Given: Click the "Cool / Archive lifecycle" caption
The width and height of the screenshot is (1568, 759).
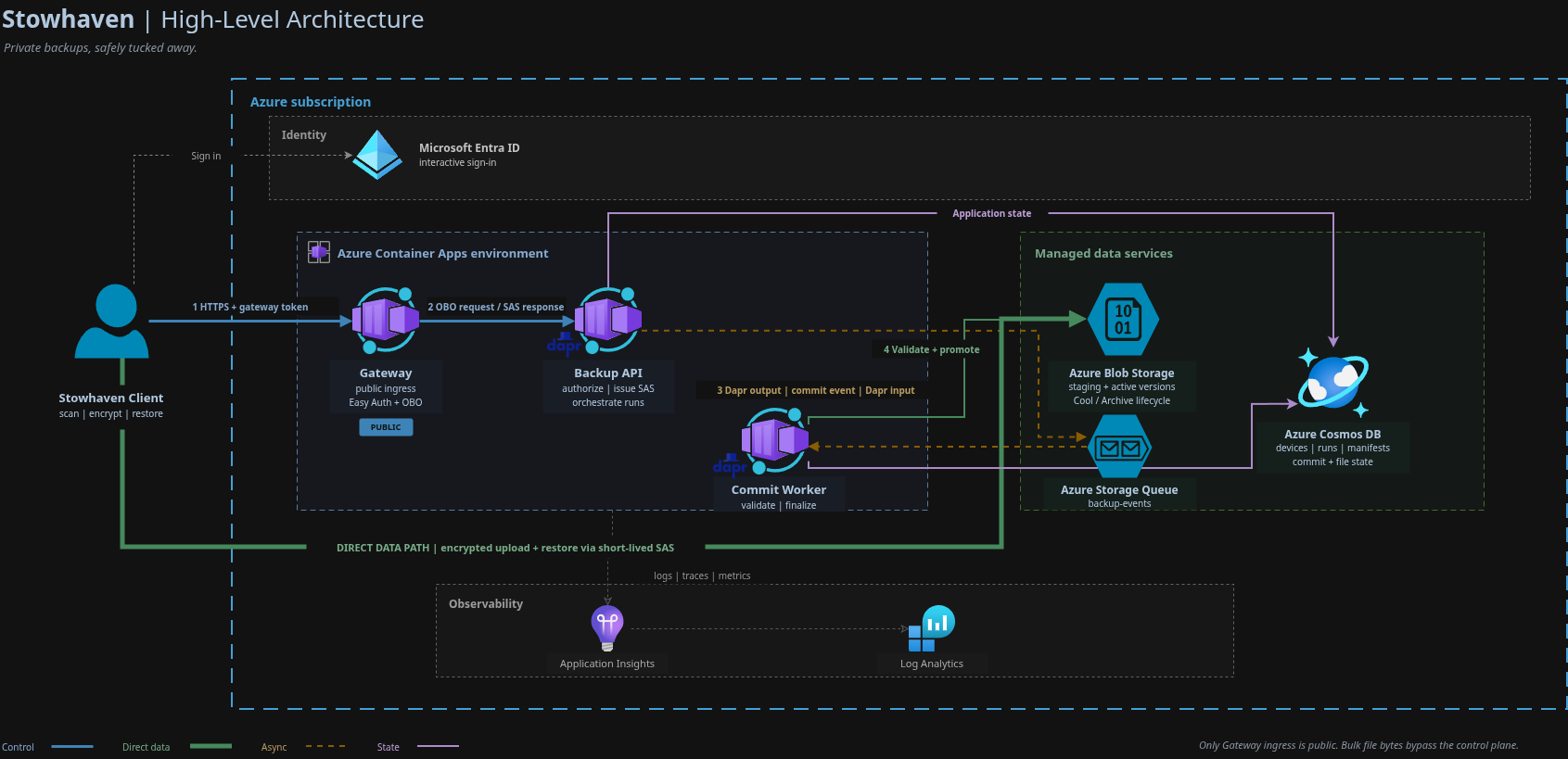Looking at the screenshot, I should point(1122,401).
